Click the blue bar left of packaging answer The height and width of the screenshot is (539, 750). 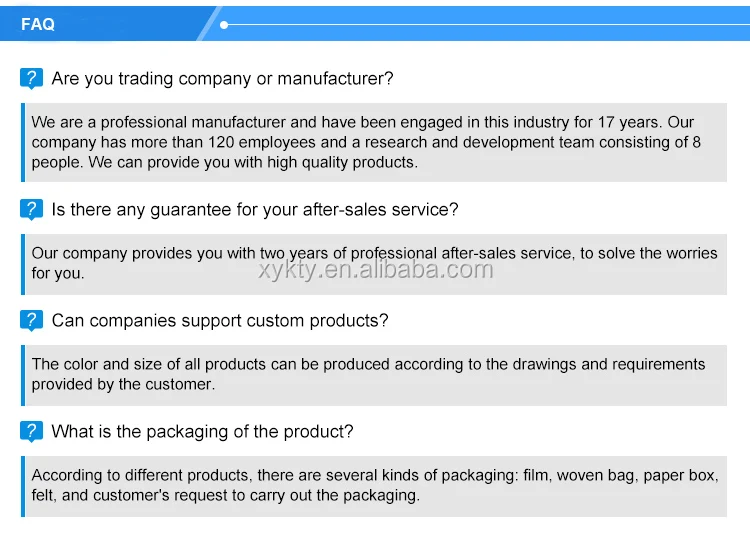point(23,485)
